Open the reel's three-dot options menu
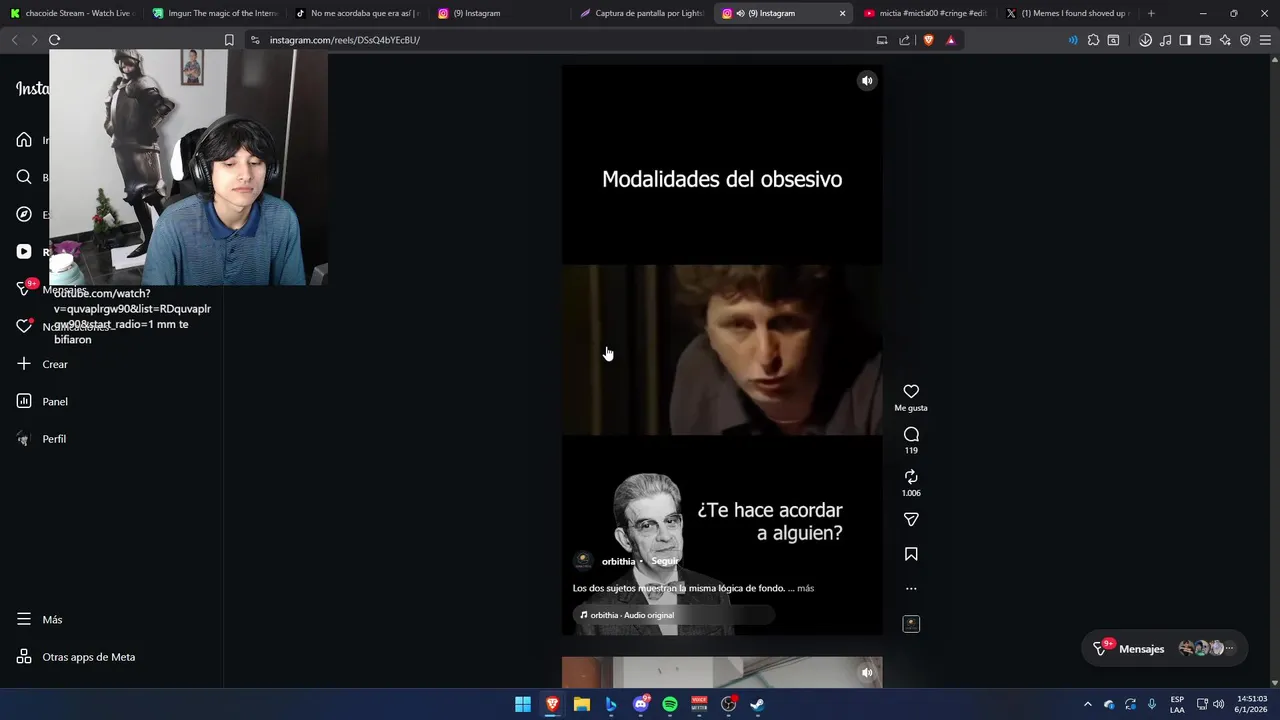Image resolution: width=1280 pixels, height=720 pixels. pyautogui.click(x=911, y=589)
